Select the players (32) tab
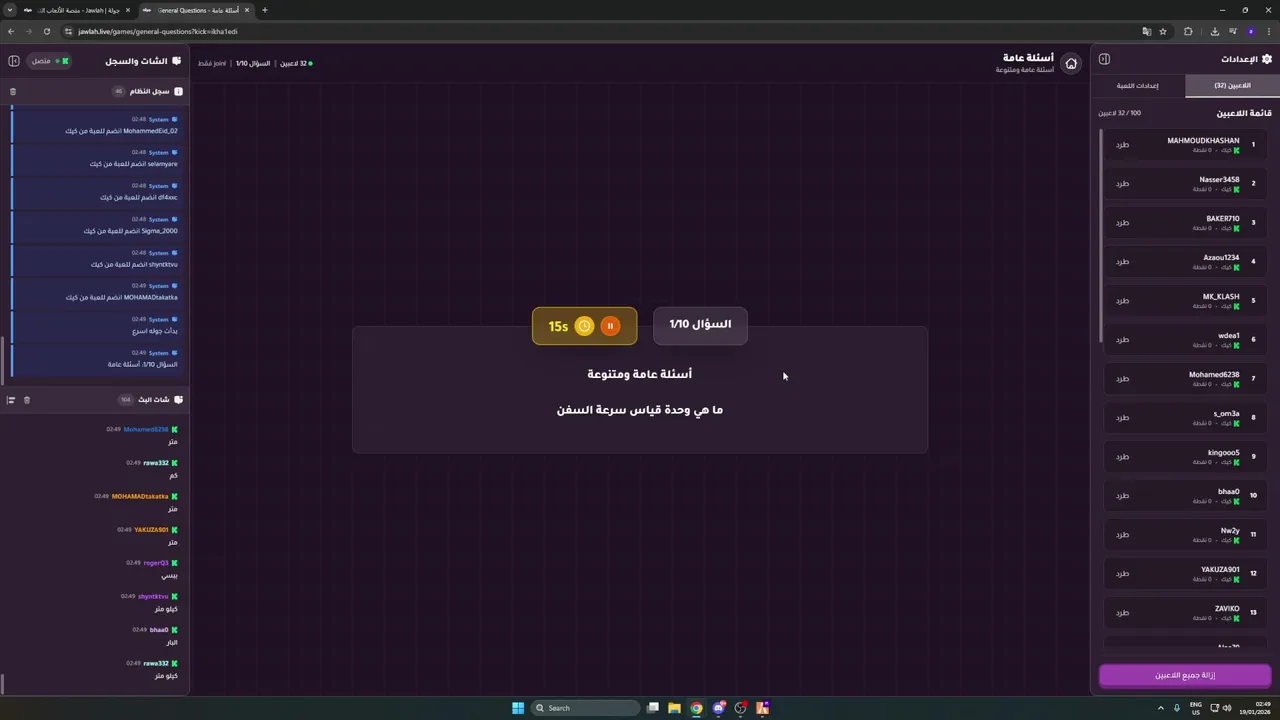 coord(1232,86)
